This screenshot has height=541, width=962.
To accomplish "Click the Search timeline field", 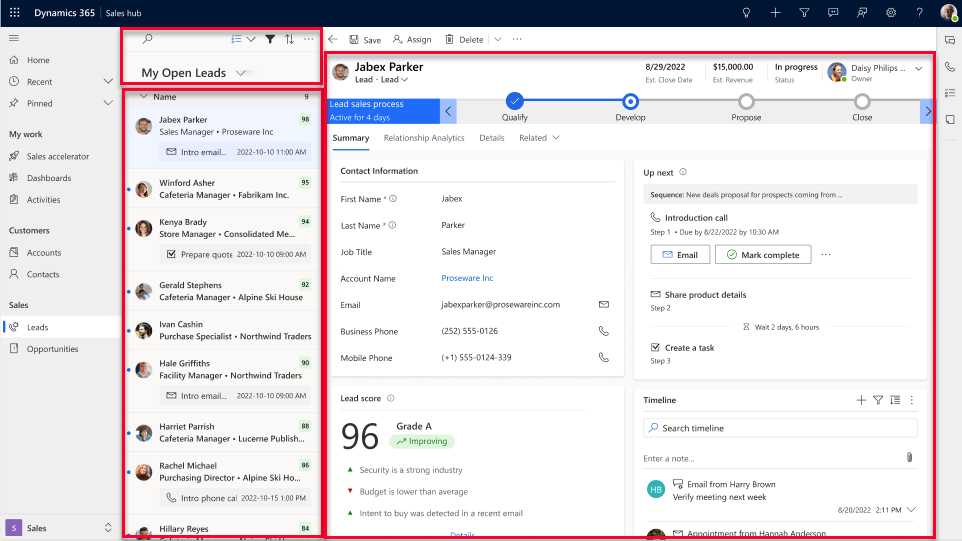I will (x=780, y=428).
